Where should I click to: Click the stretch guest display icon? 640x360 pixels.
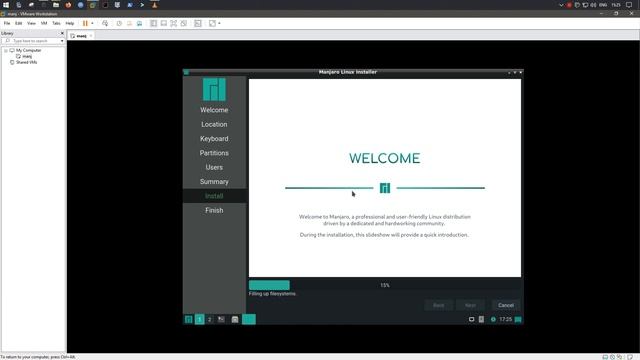(212, 23)
